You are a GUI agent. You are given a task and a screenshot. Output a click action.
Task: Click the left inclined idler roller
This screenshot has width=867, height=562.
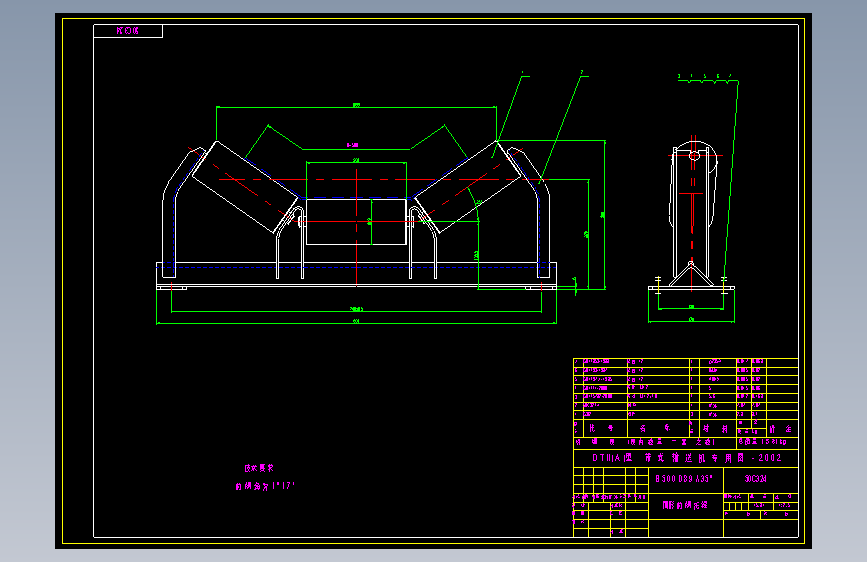(x=245, y=187)
